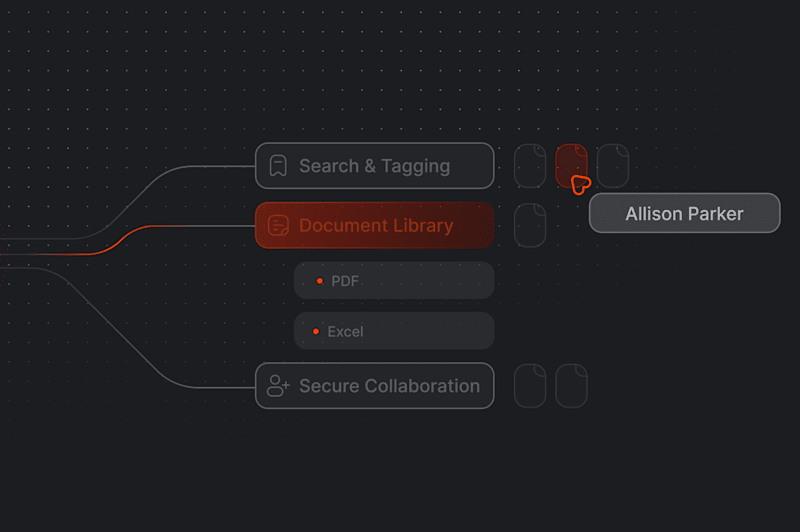Click the orange dot next to PDF
Screen dimensions: 800x532
[x=319, y=281]
